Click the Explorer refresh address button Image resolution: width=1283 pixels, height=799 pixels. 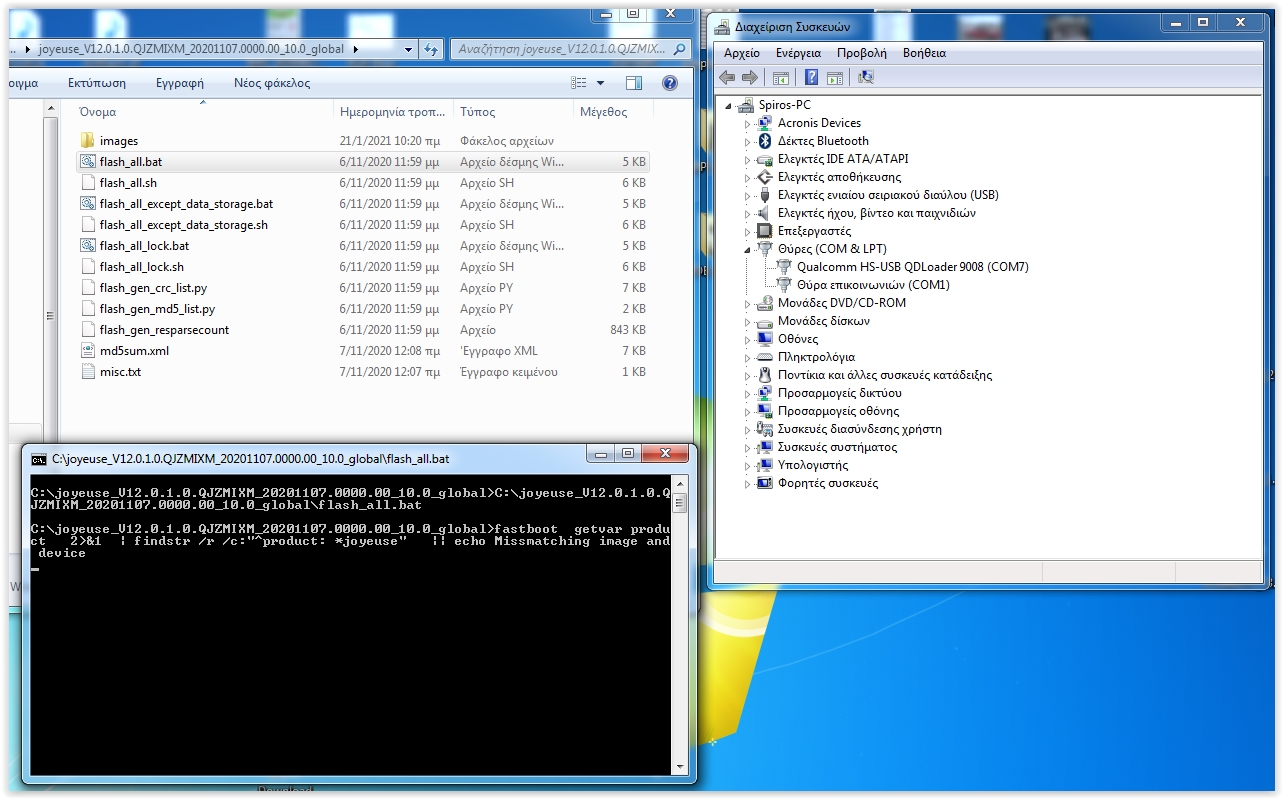pos(431,49)
